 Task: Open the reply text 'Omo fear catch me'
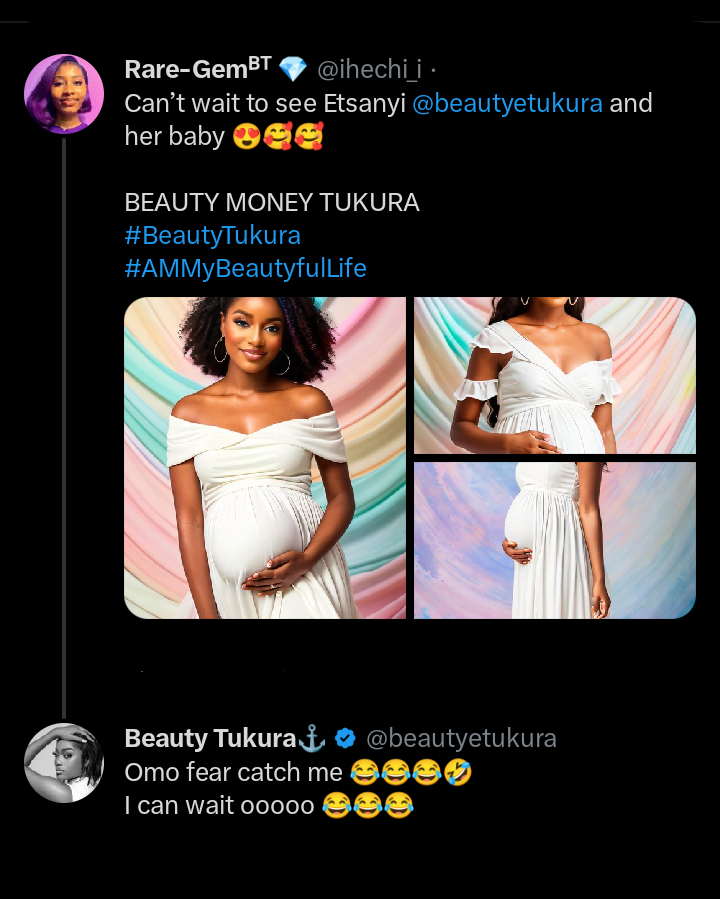pos(236,772)
